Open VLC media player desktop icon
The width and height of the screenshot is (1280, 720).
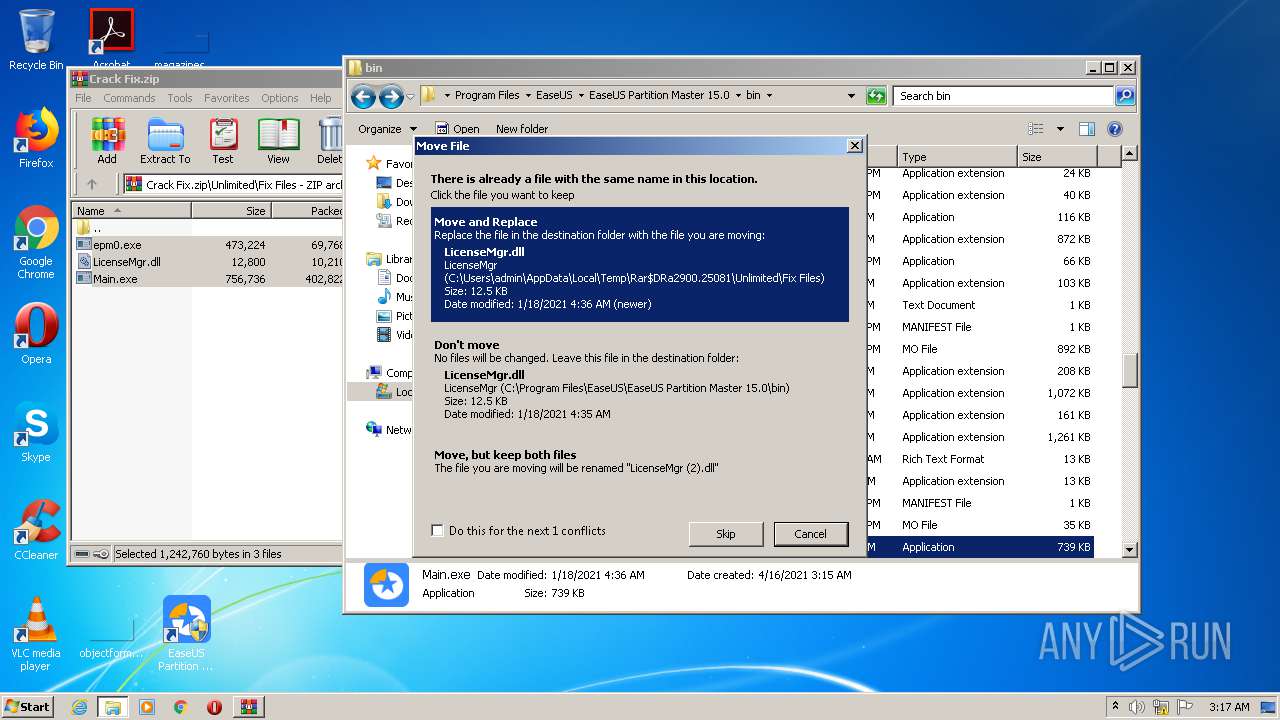click(36, 634)
